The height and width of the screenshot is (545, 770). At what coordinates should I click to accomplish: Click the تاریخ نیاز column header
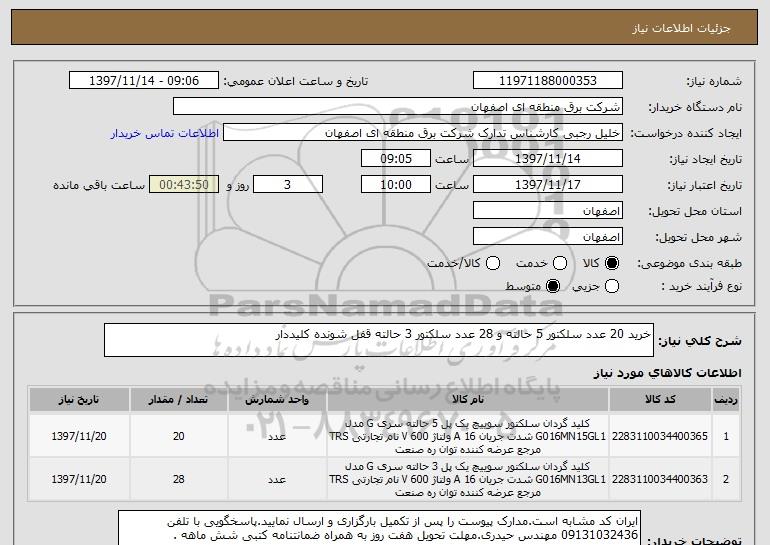coord(79,400)
